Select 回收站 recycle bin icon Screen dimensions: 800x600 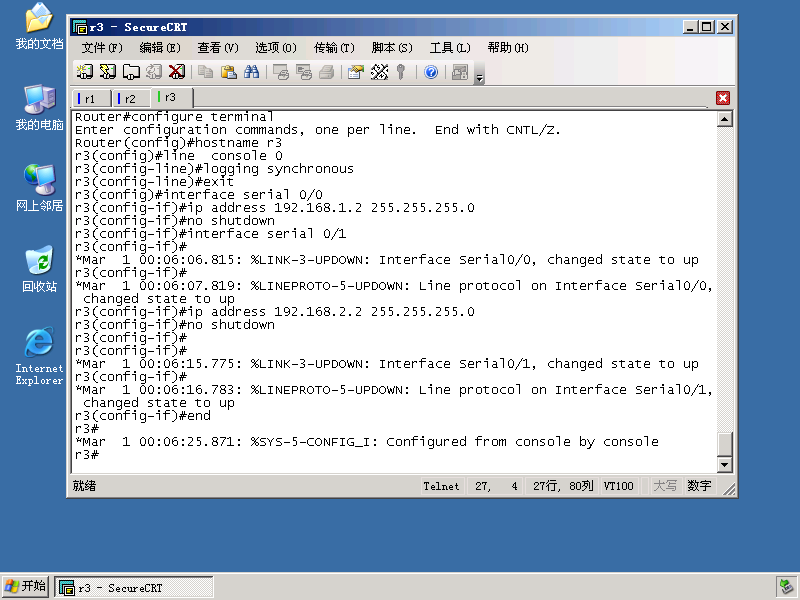click(39, 269)
